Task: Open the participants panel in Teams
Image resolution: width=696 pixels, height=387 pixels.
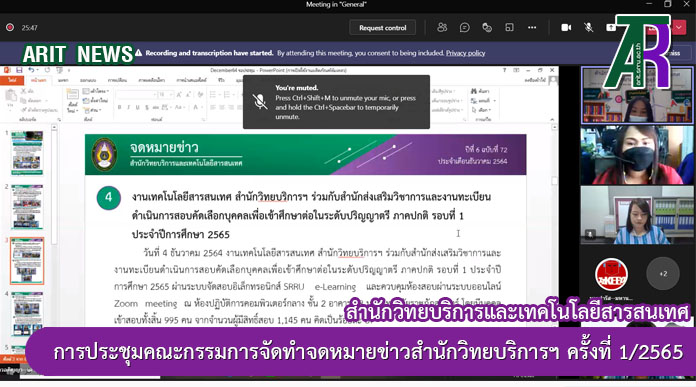Action: click(x=442, y=28)
